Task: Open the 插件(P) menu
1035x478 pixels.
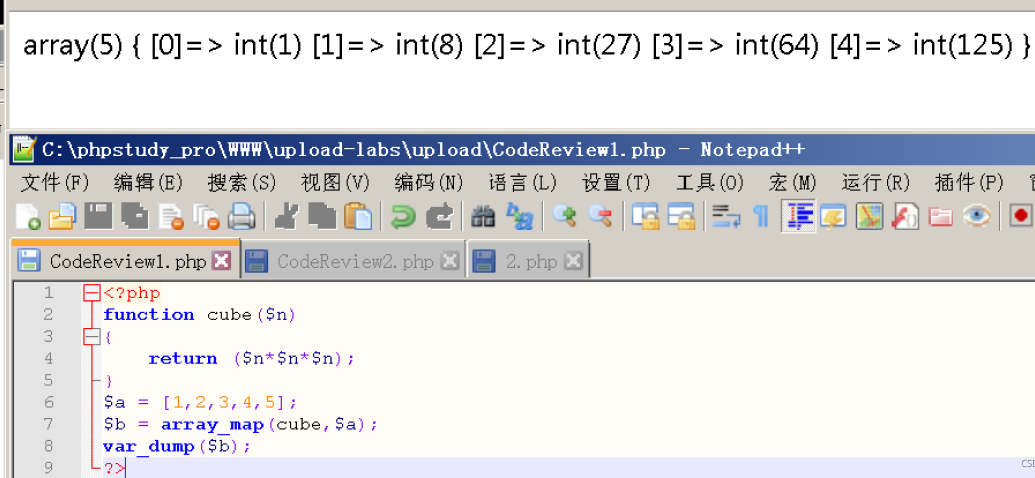Action: coord(970,182)
